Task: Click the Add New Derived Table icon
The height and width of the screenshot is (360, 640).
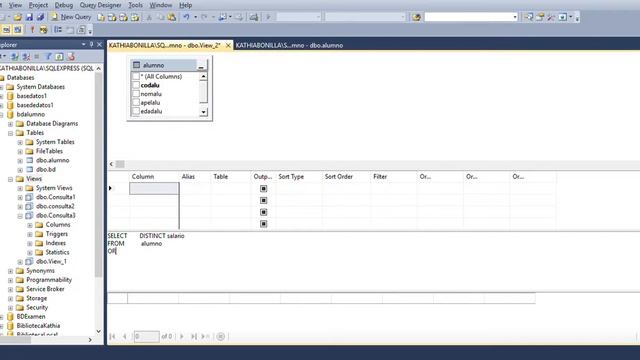Action: 81,30
